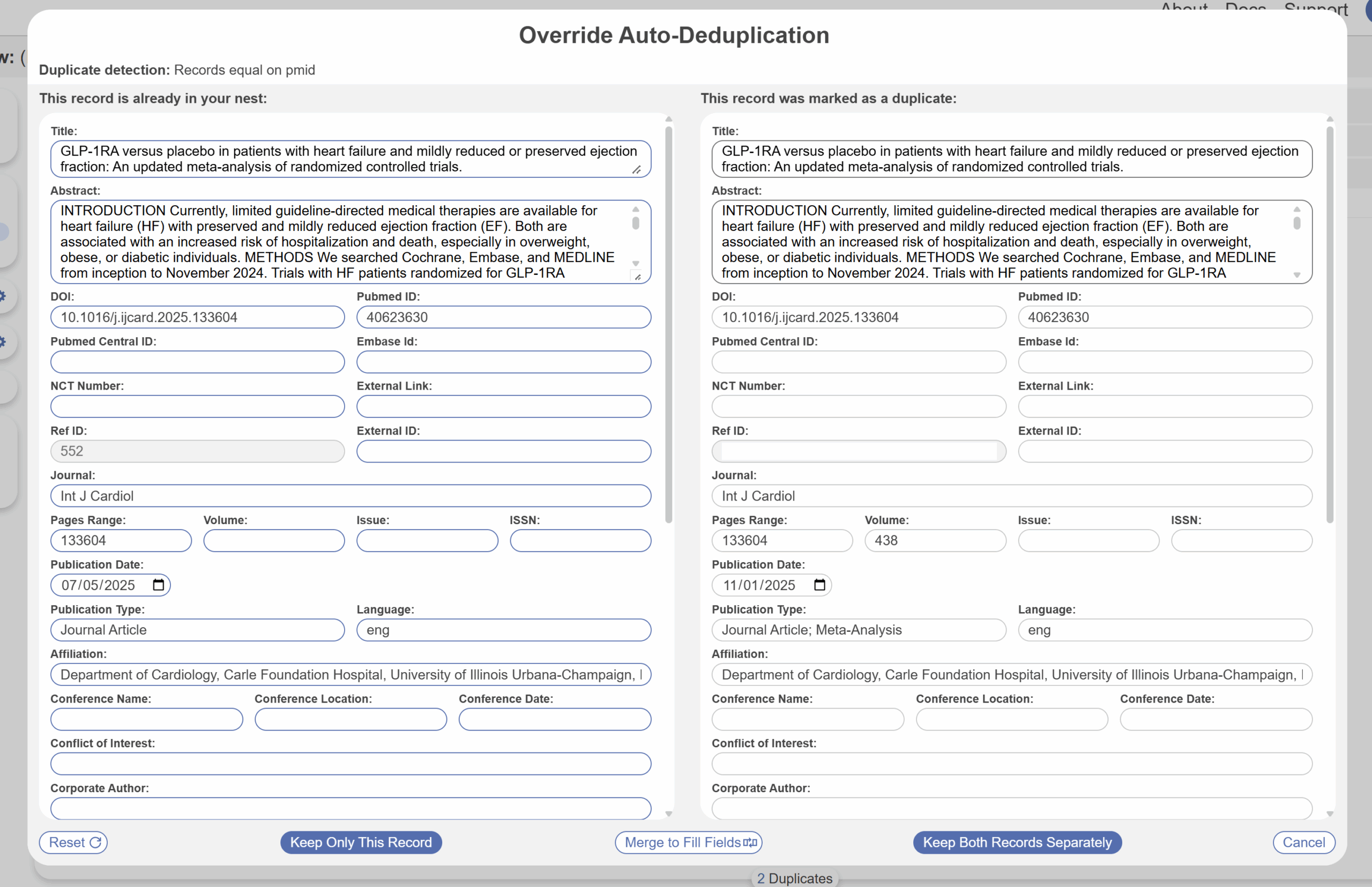The width and height of the screenshot is (1372, 887).
Task: Click the left Volume input field
Action: click(274, 541)
